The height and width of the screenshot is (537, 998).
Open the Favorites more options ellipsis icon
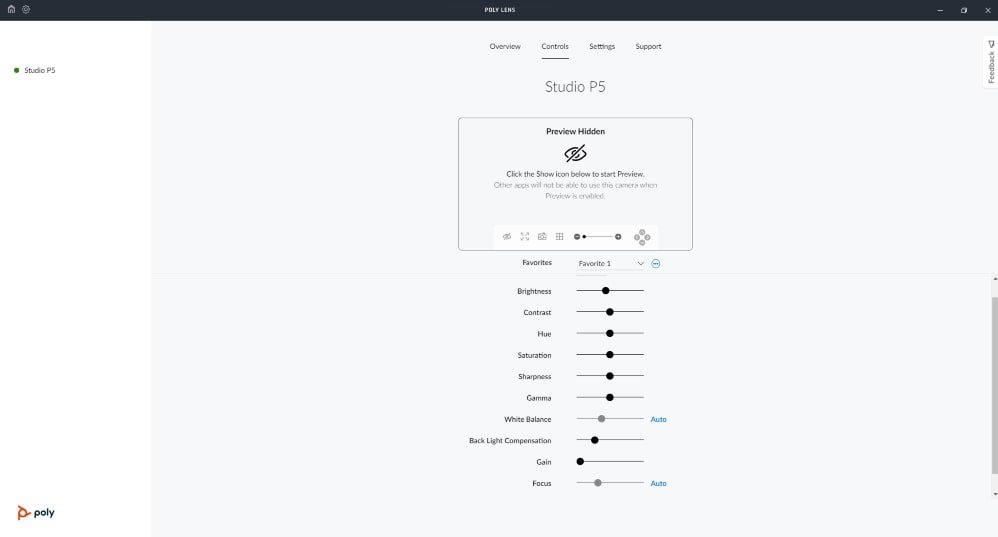(656, 263)
